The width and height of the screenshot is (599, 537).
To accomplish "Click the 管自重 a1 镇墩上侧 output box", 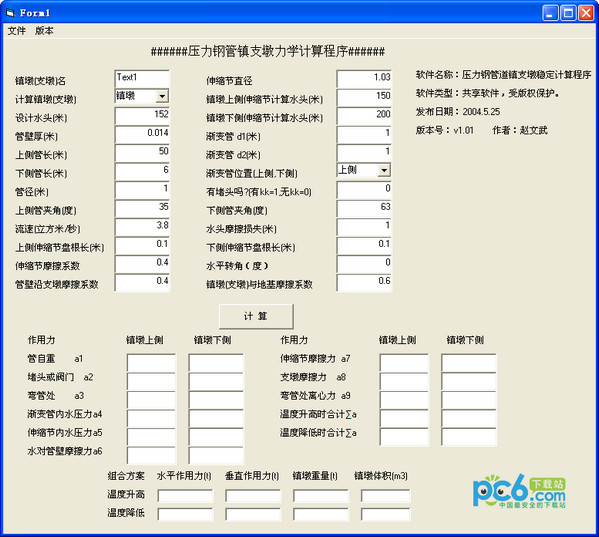I will click(x=151, y=362).
